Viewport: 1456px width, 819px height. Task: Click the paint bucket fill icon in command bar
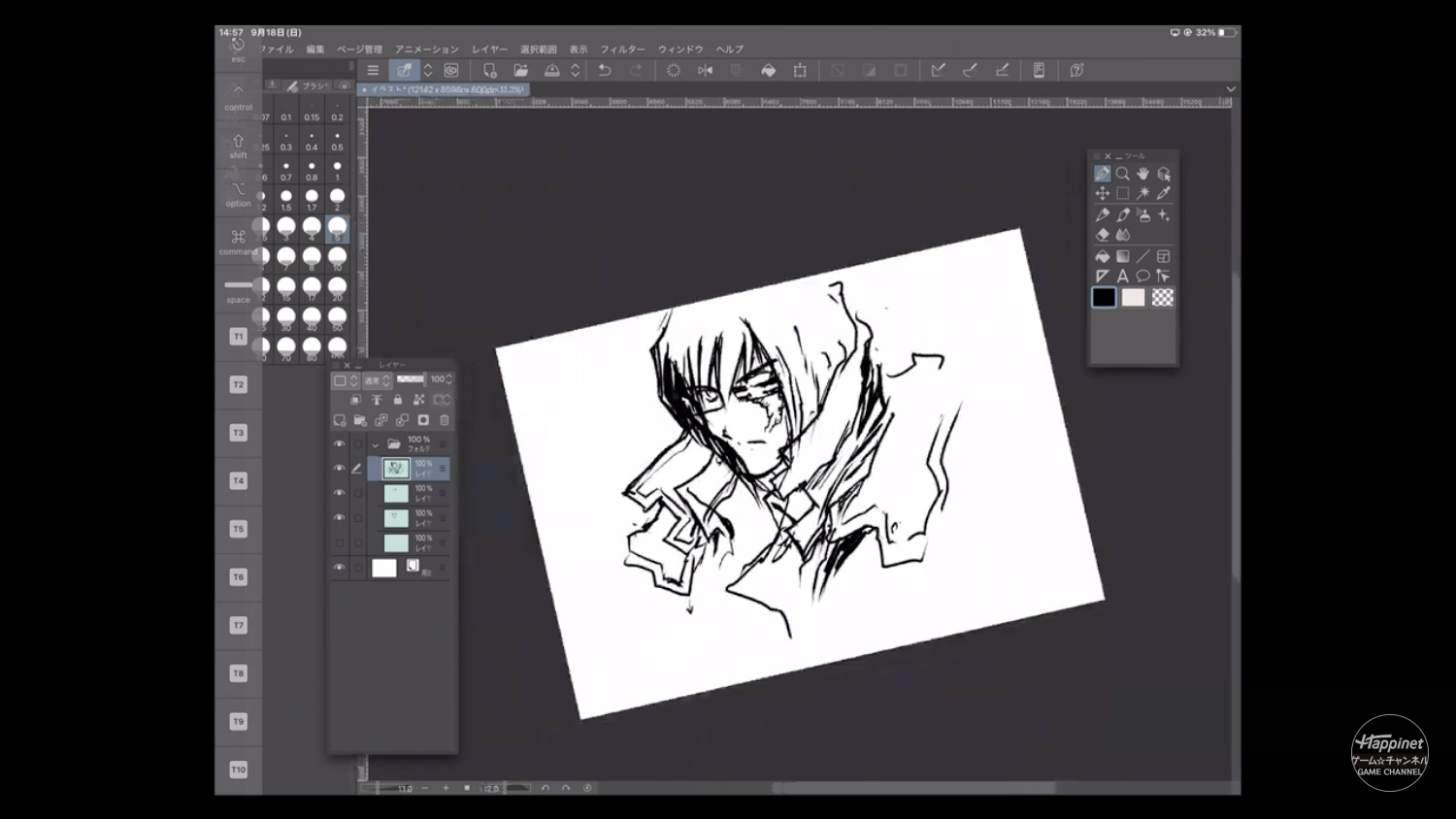(x=768, y=70)
